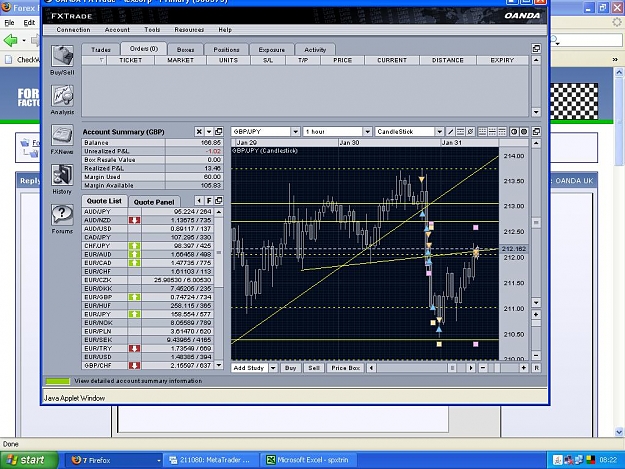Image resolution: width=625 pixels, height=469 pixels.
Task: Select GBP/CHF row in Quote List
Action: [x=148, y=365]
